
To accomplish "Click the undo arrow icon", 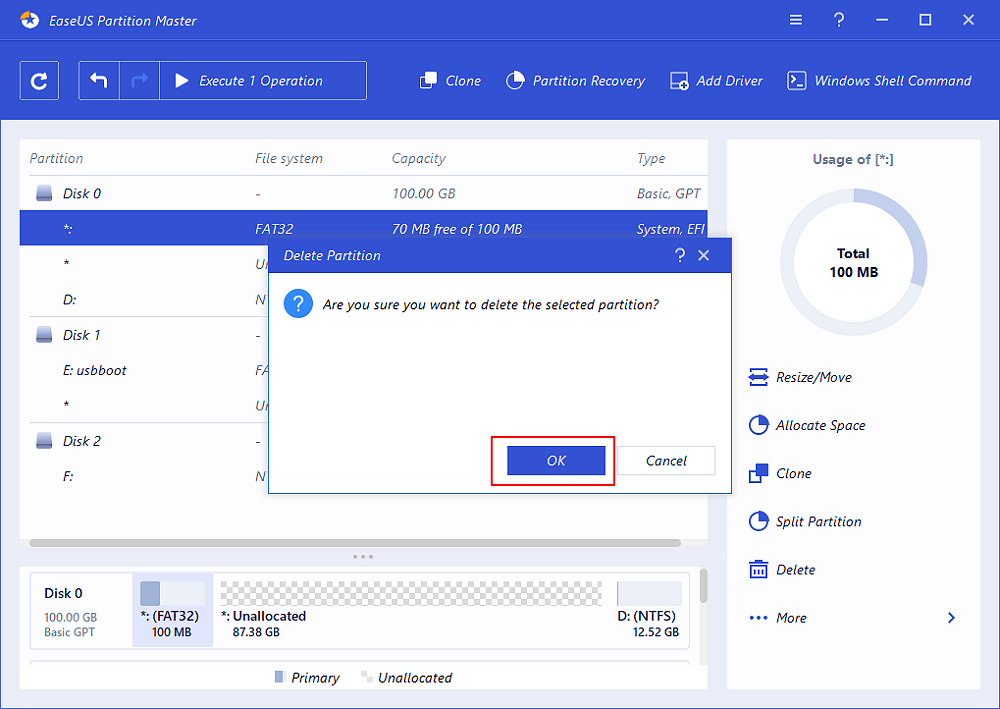I will pos(99,81).
